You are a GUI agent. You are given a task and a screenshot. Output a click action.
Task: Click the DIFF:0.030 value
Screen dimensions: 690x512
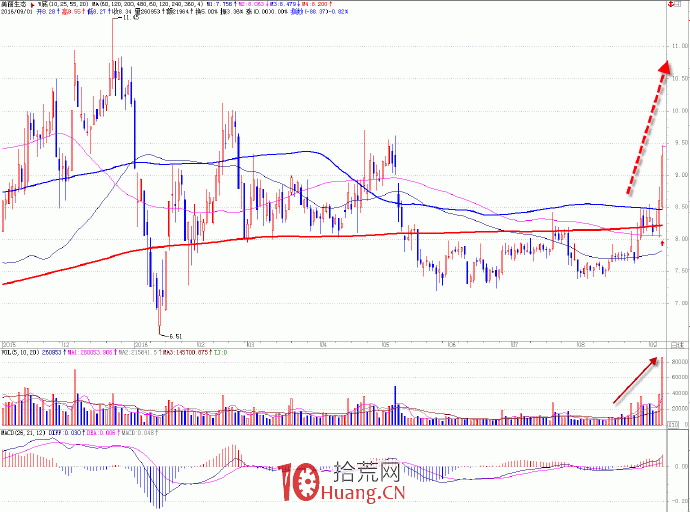(64, 433)
